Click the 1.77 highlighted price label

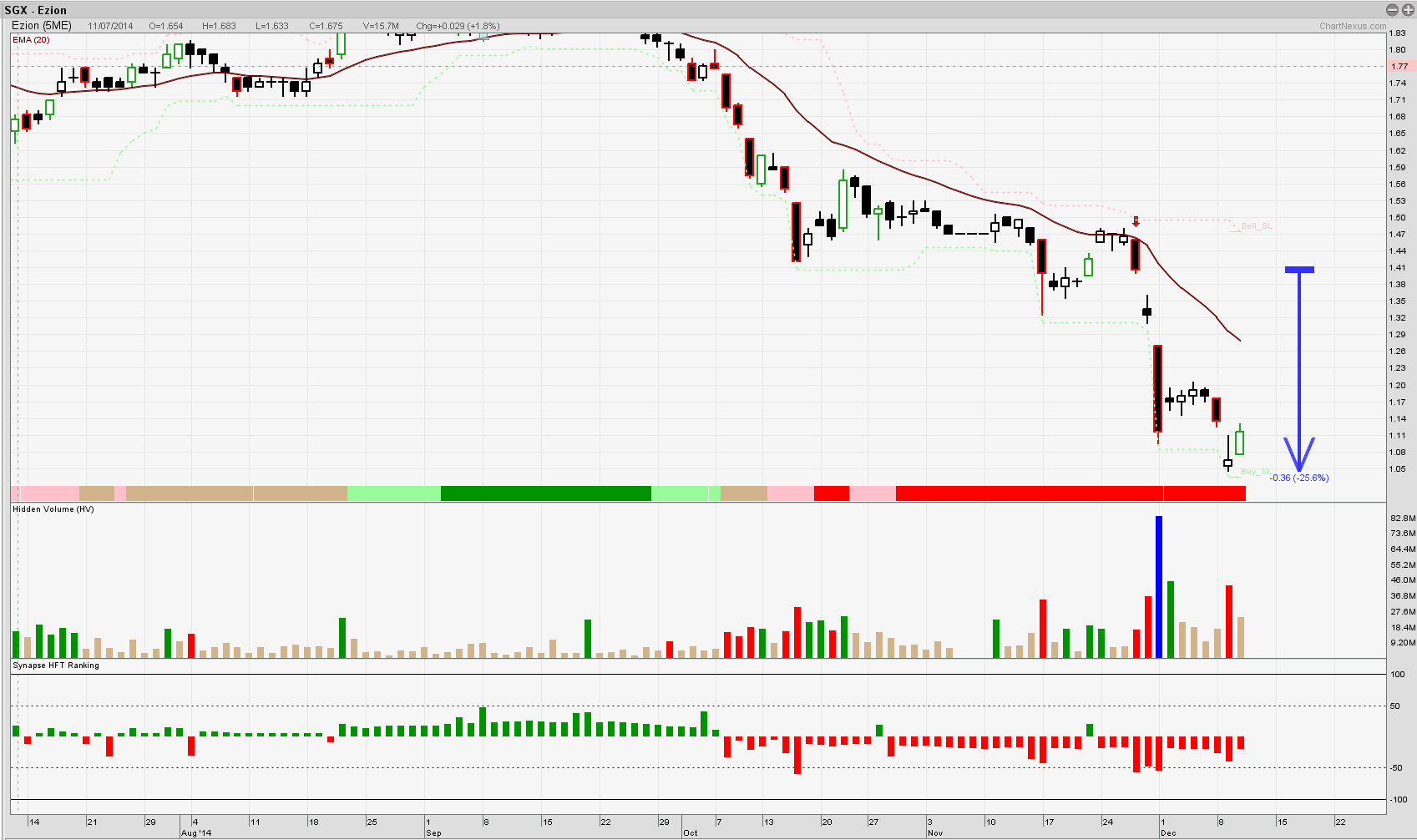pos(1399,67)
